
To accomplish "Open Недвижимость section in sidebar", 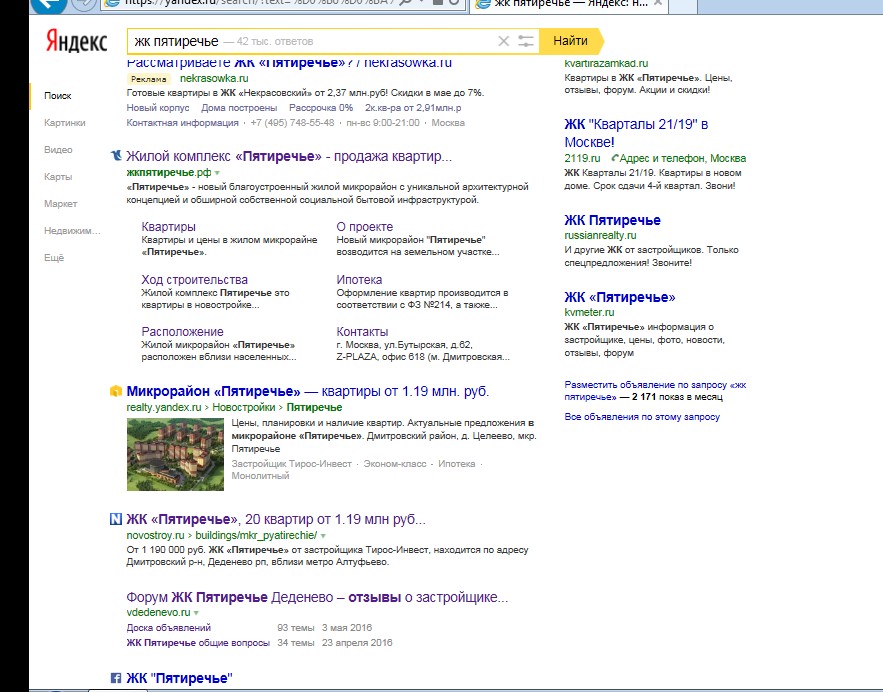I will [x=72, y=231].
